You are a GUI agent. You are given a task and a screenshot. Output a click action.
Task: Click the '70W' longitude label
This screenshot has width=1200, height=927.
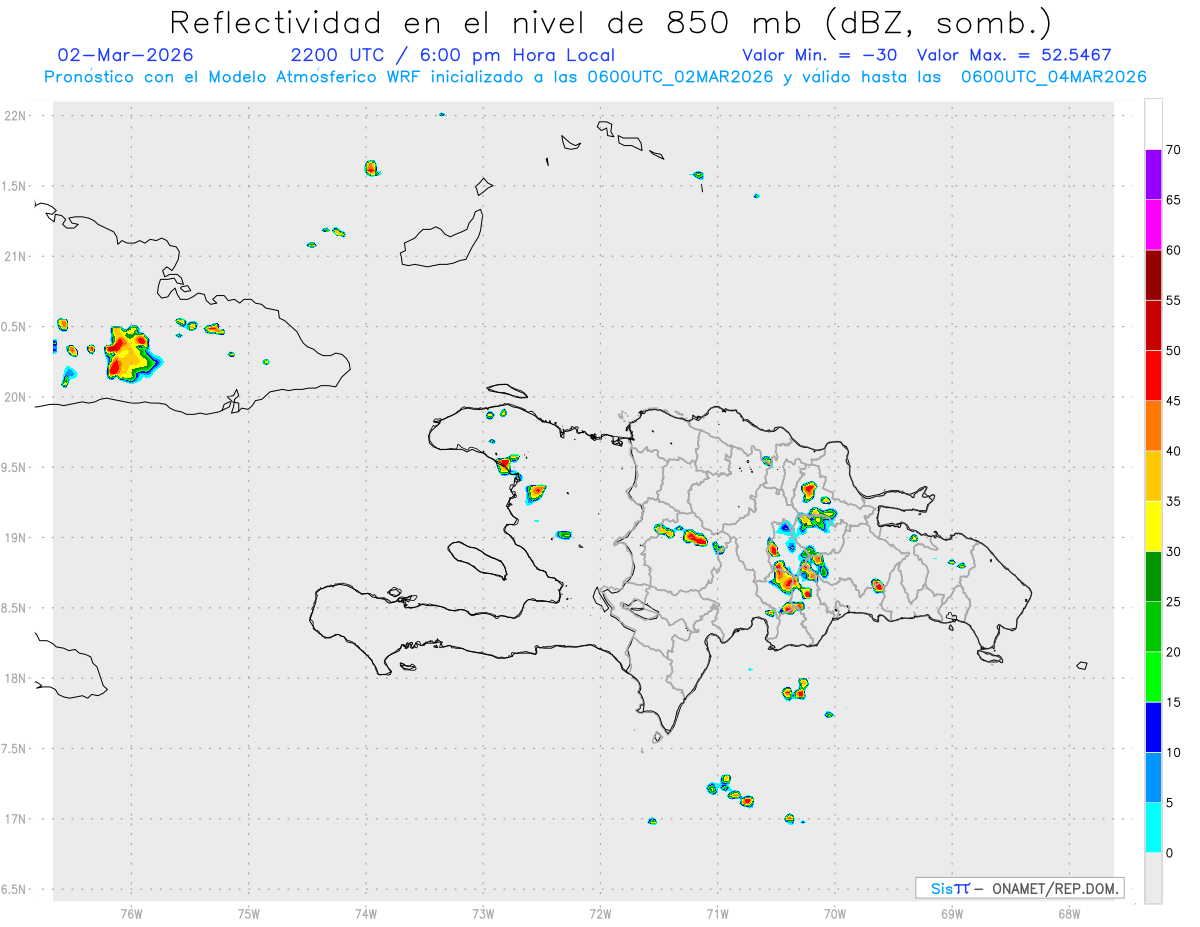click(x=835, y=914)
